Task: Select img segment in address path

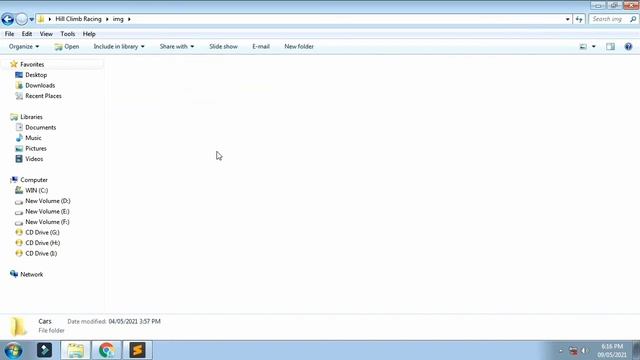Action: click(118, 19)
